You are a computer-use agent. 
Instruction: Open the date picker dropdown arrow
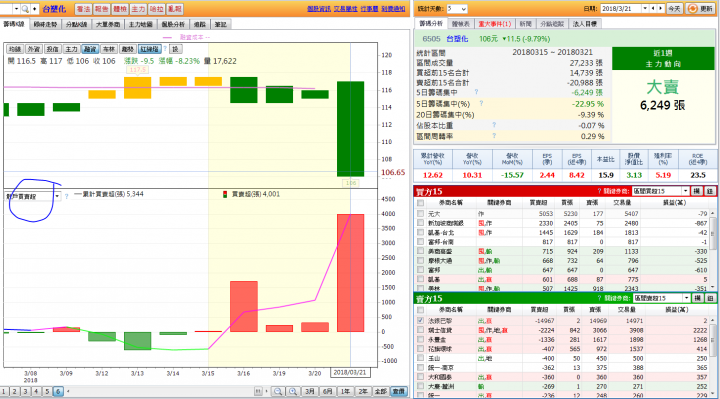pyautogui.click(x=645, y=9)
